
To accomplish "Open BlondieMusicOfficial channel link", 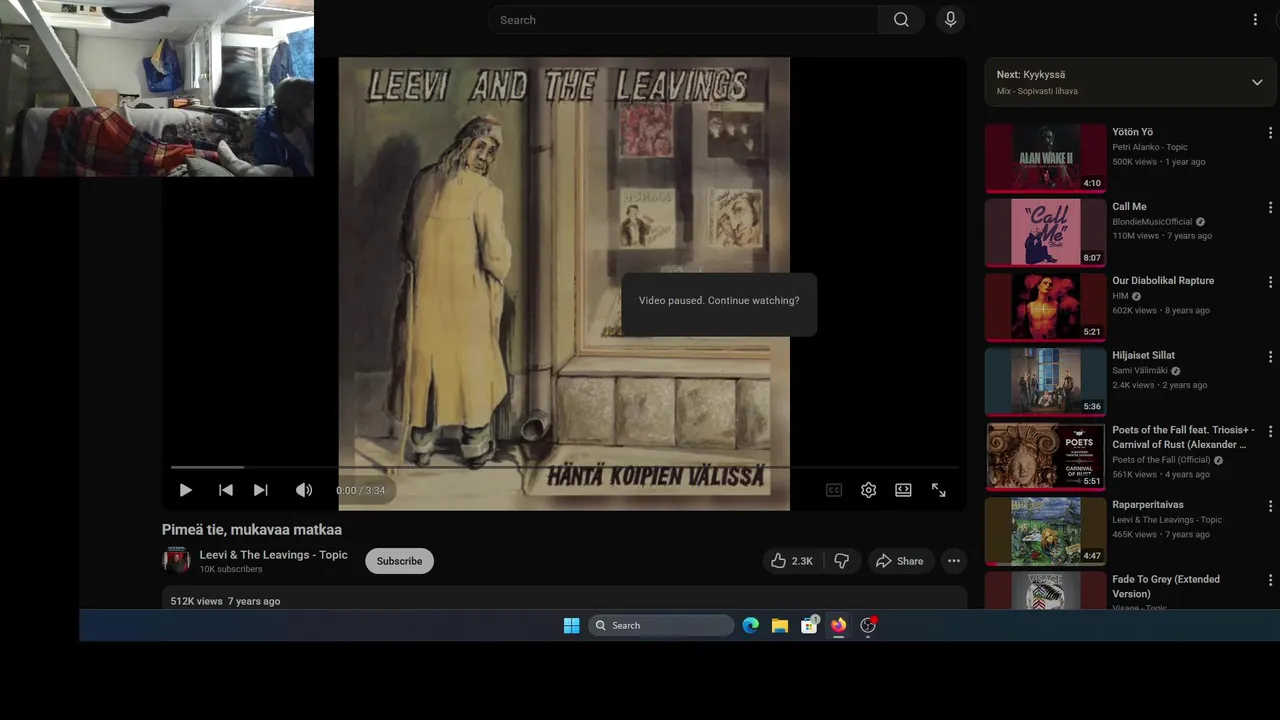I will click(x=1152, y=222).
